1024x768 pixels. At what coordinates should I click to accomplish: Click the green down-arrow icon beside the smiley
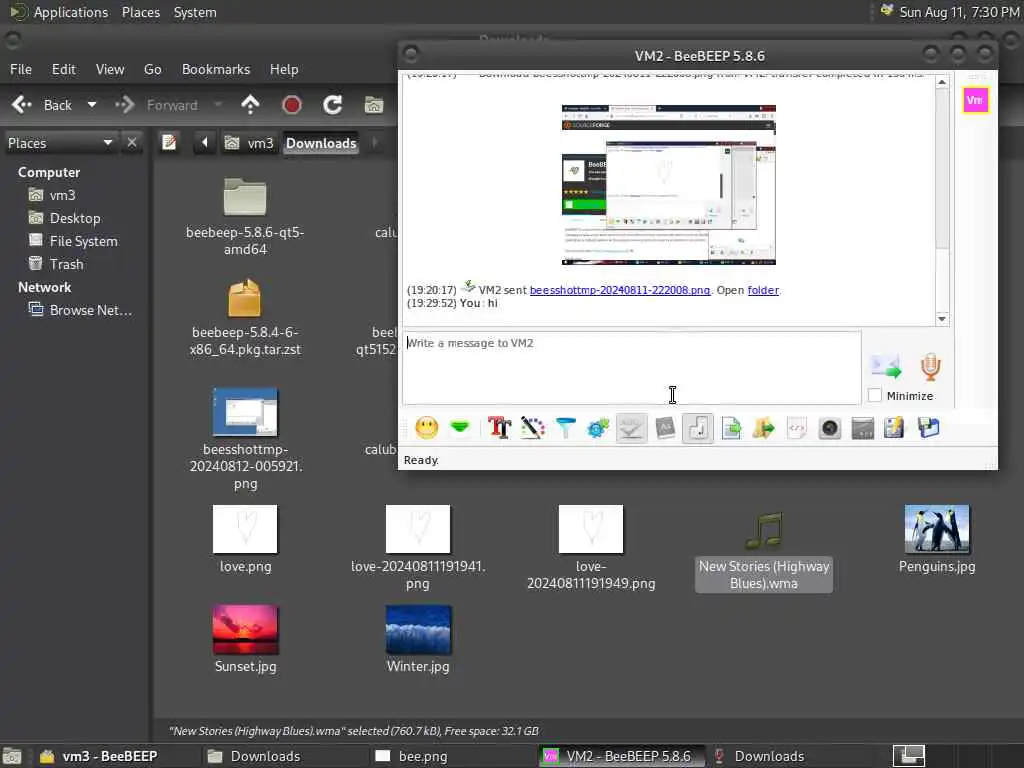coord(460,428)
